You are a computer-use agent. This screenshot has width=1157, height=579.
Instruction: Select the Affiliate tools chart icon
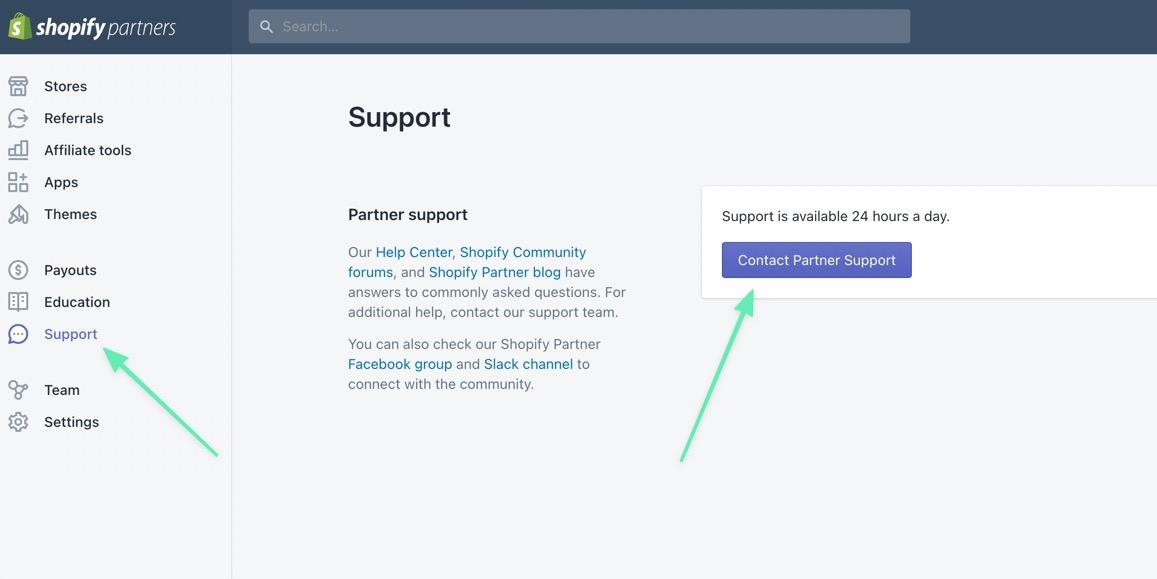(x=18, y=150)
